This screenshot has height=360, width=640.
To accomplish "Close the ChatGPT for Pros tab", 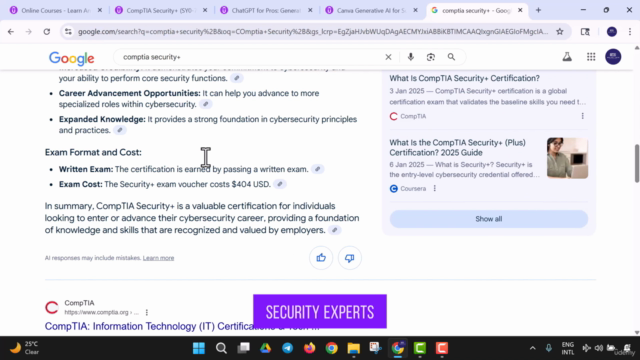I will coord(310,10).
